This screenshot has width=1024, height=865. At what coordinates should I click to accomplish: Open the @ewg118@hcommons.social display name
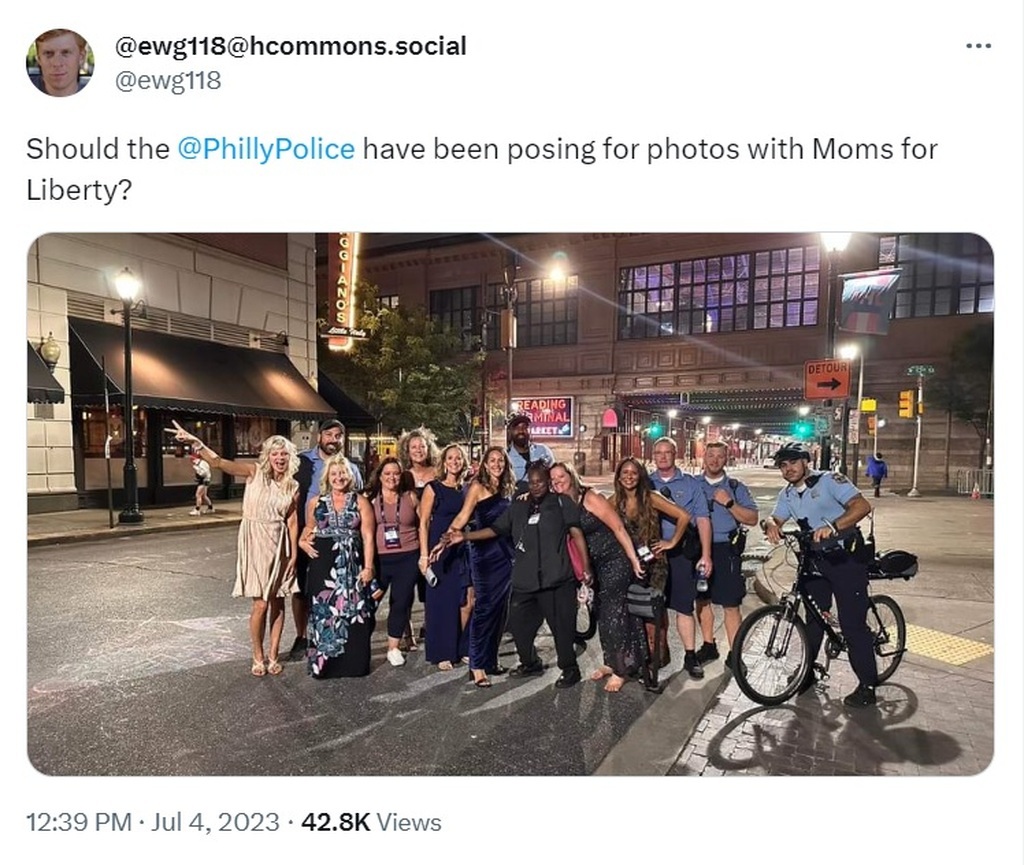291,46
